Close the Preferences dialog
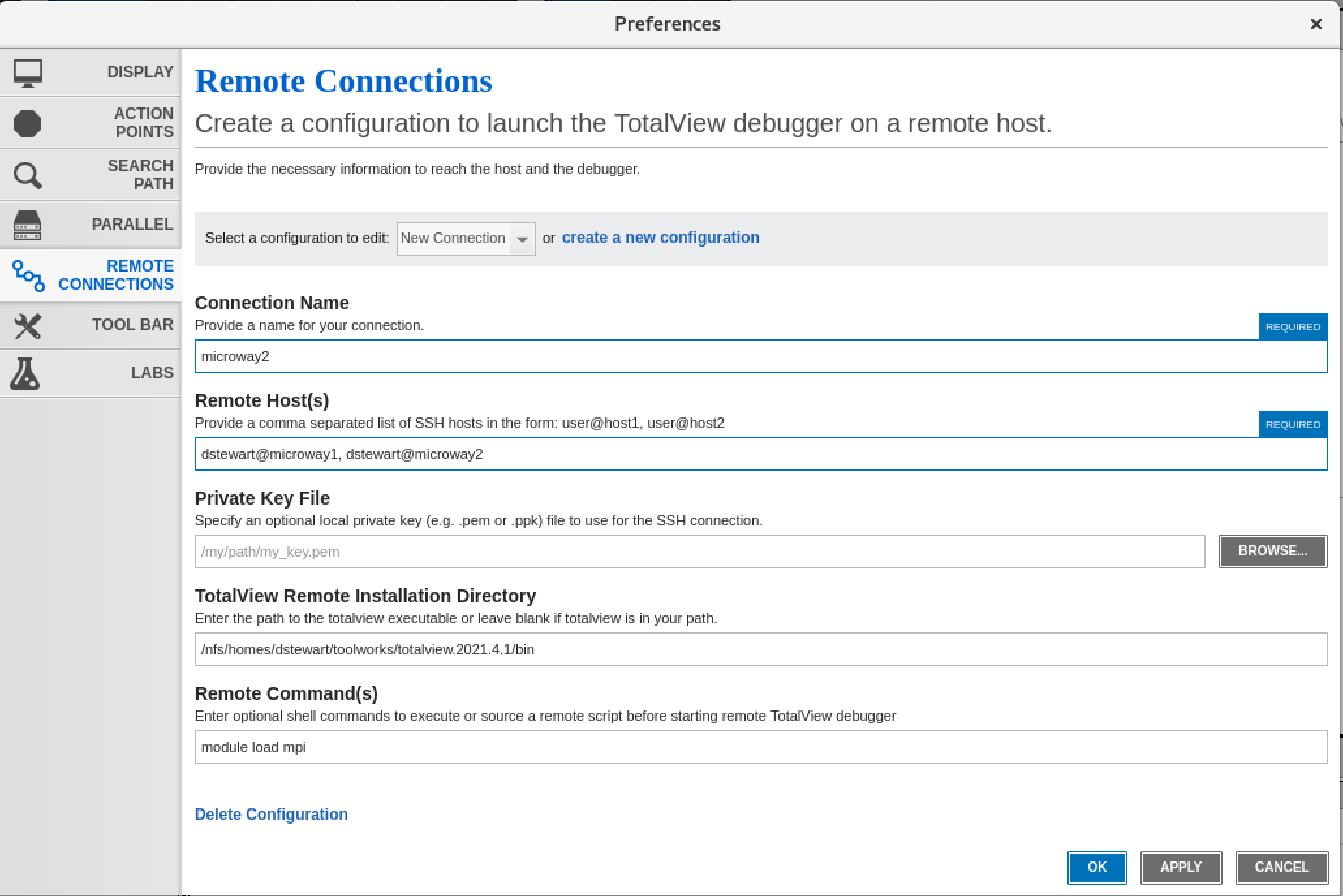Viewport: 1343px width, 896px height. click(1316, 24)
